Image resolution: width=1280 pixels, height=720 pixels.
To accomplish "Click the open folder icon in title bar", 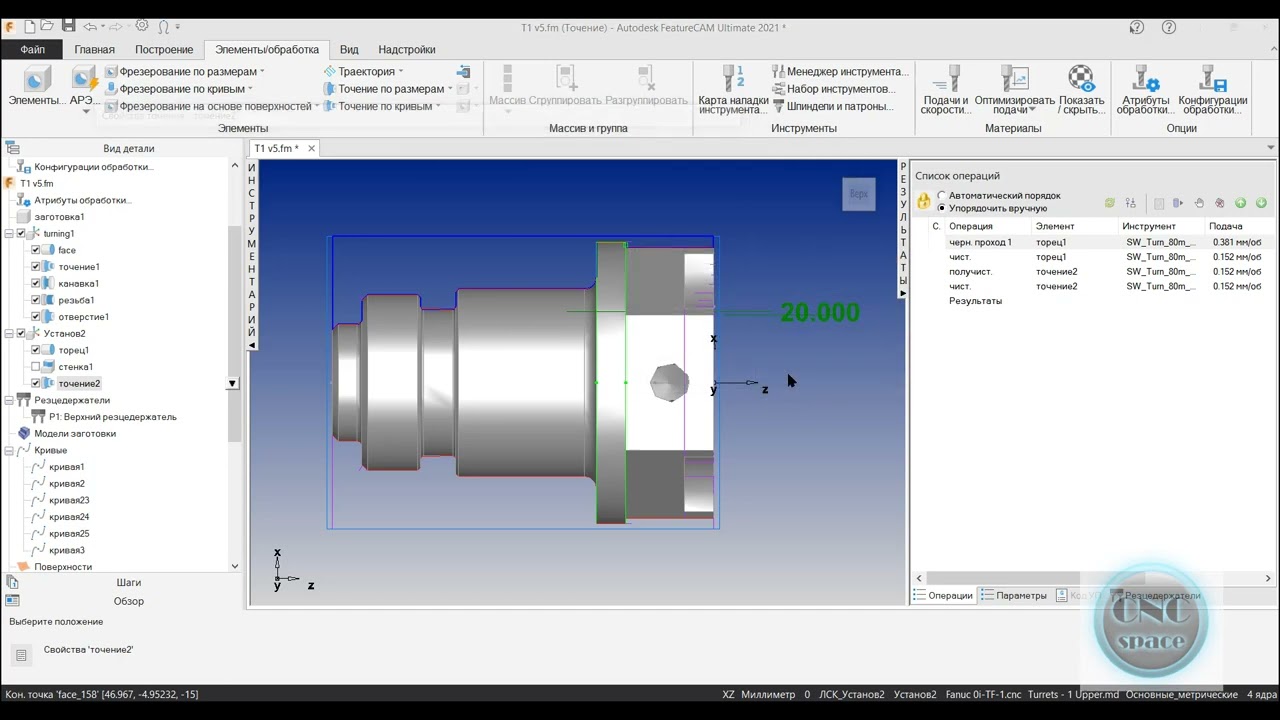I will pyautogui.click(x=48, y=26).
